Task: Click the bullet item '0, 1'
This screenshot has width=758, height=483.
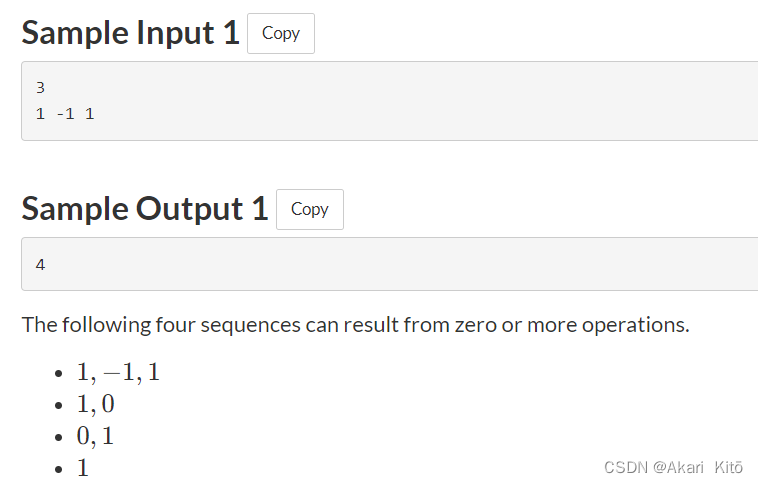Action: [x=95, y=436]
